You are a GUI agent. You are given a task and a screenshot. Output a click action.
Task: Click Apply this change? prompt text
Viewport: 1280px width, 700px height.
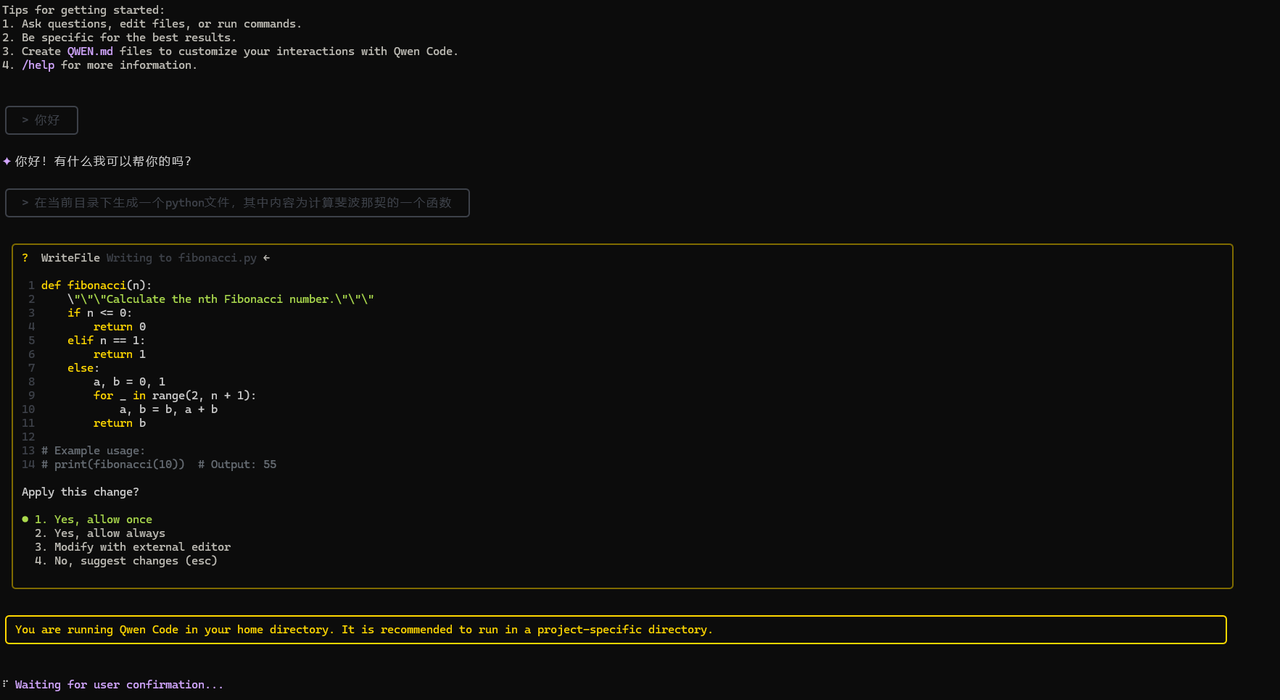pos(80,492)
